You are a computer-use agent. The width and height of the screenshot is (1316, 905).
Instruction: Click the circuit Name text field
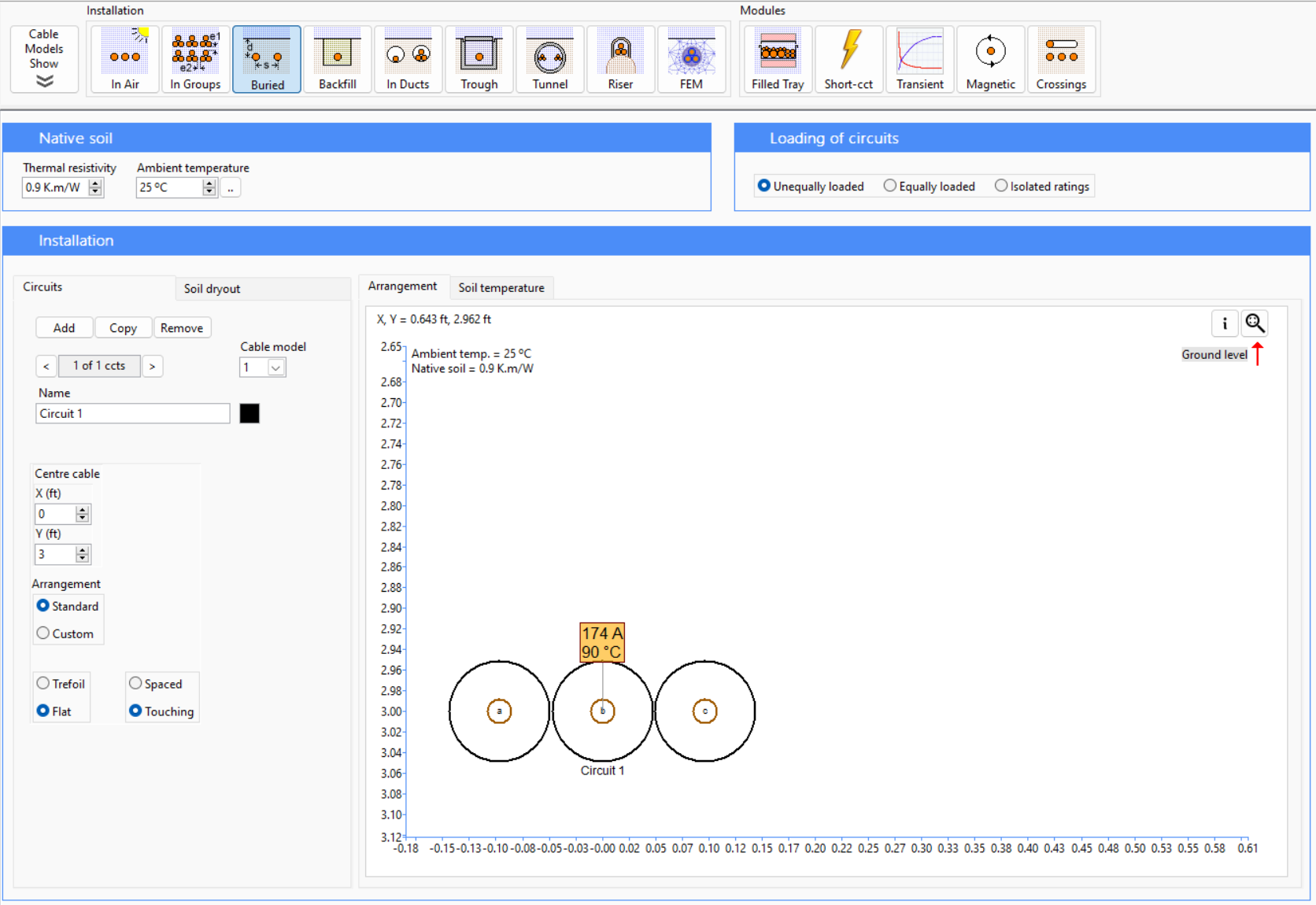click(132, 414)
